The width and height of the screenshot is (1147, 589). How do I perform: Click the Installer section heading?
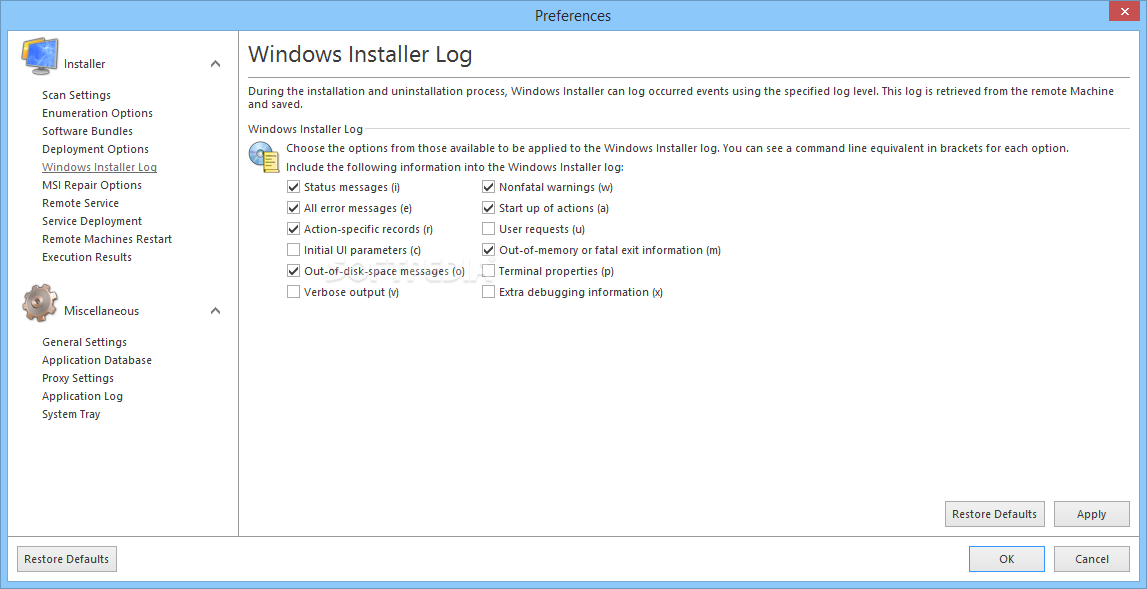[85, 64]
